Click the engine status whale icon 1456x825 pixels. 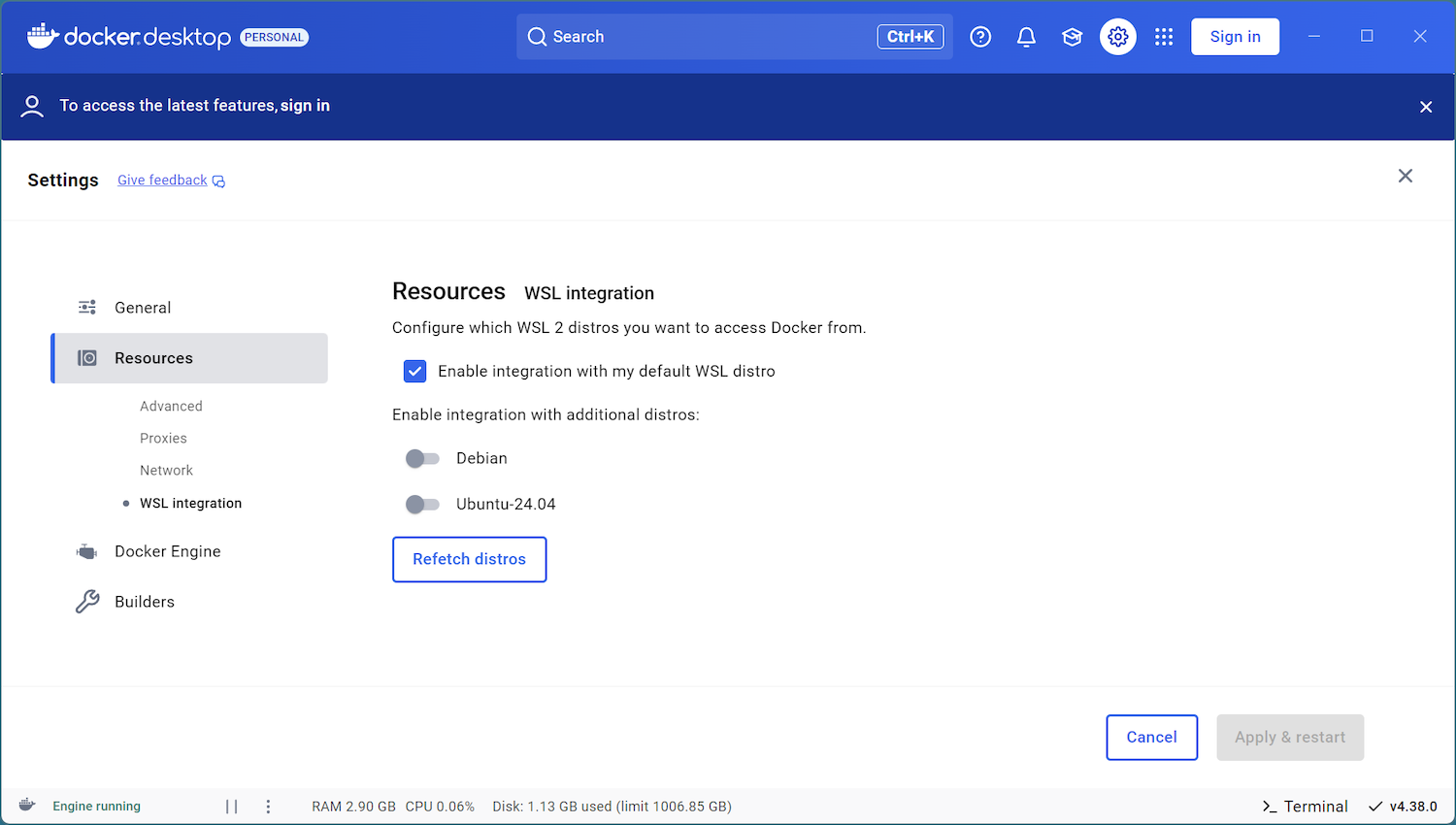pos(27,806)
